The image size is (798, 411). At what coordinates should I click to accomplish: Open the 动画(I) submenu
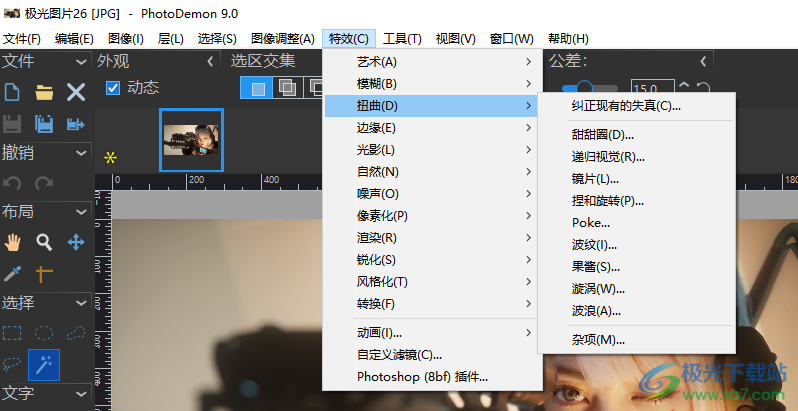point(431,333)
